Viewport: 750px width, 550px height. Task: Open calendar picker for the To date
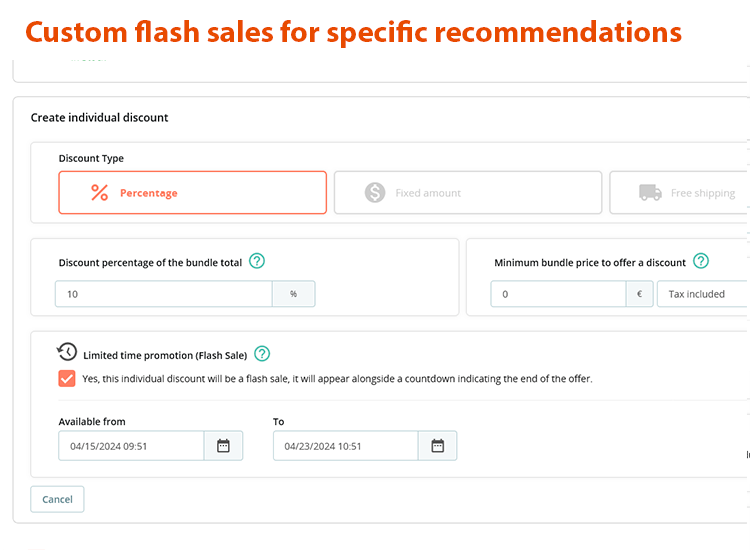[437, 446]
